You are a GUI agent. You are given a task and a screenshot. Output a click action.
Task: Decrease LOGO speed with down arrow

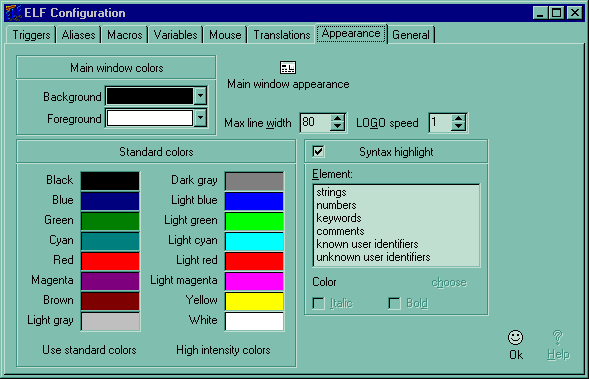click(x=458, y=127)
